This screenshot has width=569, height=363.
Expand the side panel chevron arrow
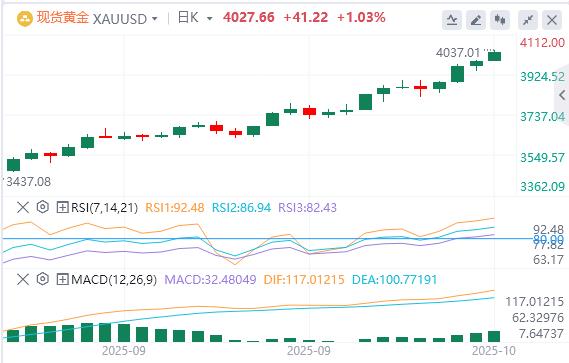pos(562,95)
